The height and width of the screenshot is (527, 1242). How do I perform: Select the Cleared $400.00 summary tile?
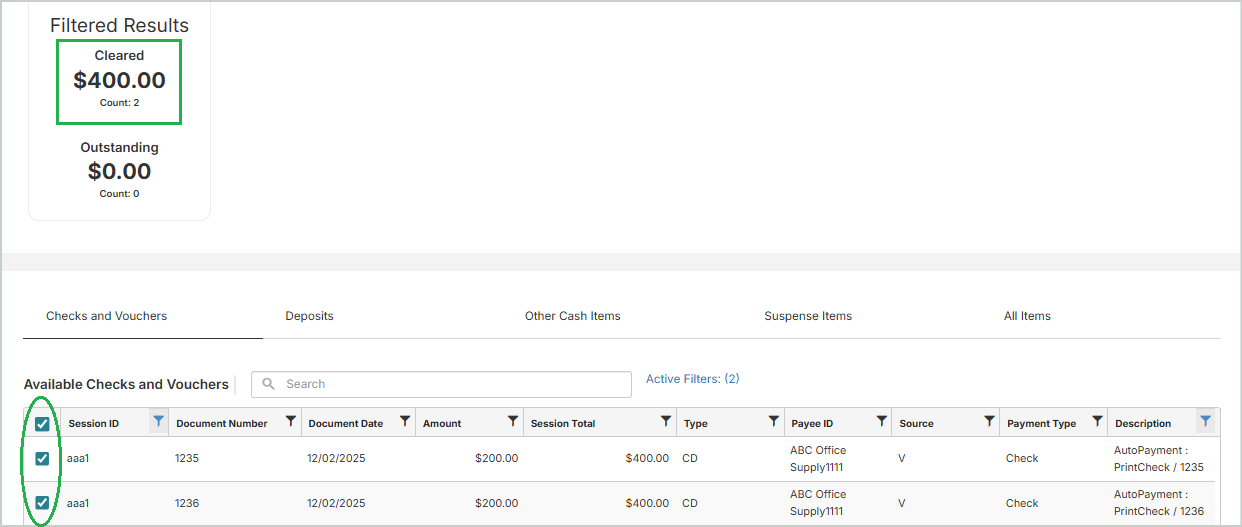pos(119,82)
